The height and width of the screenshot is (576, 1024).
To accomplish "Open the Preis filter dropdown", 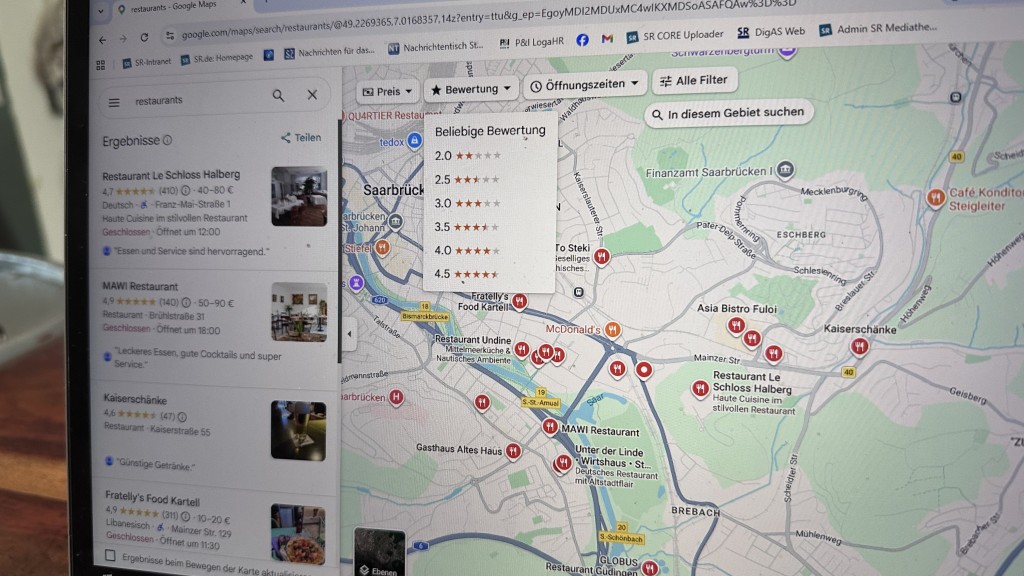I will click(388, 91).
